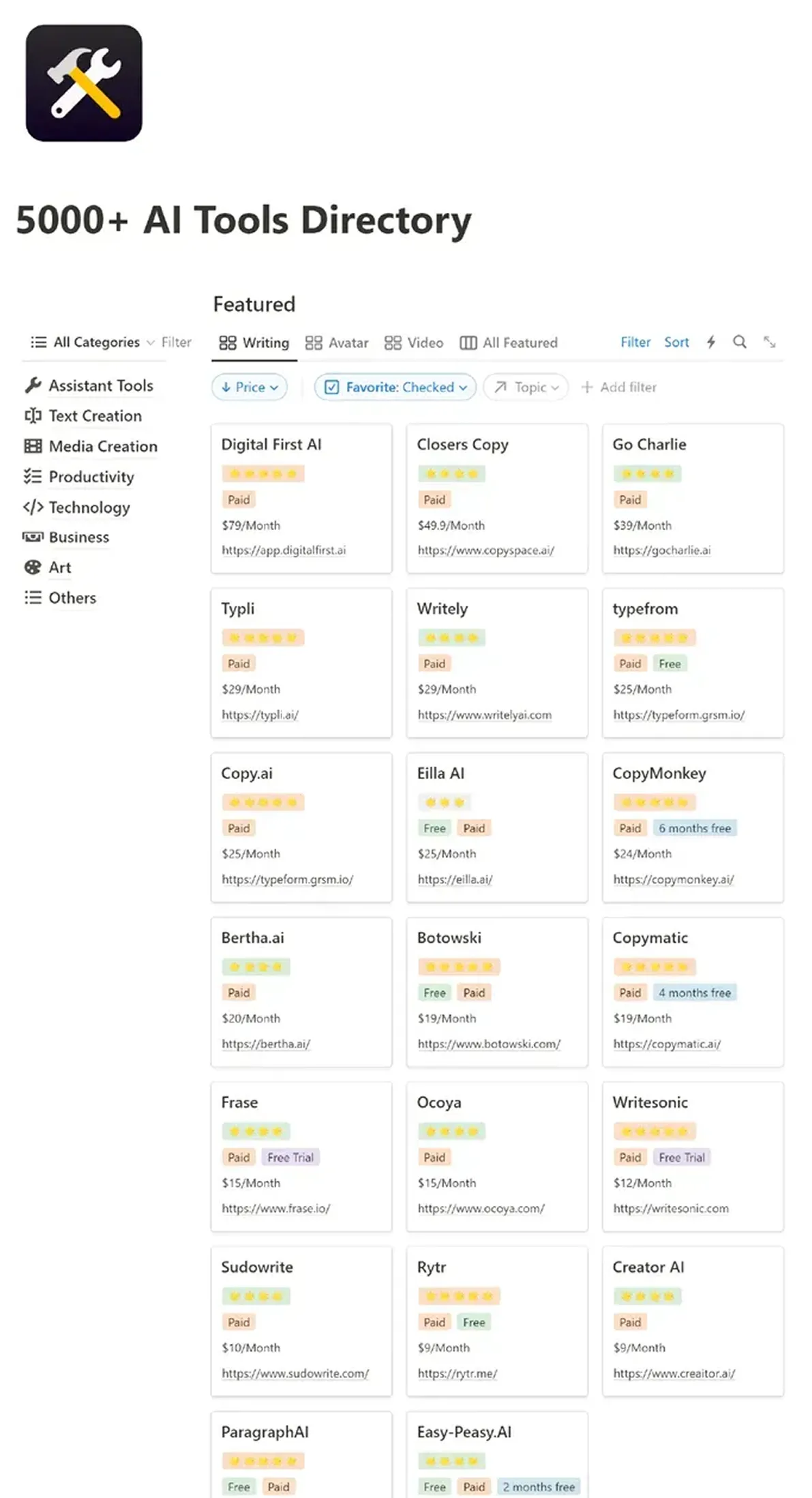This screenshot has width=812, height=1498.
Task: Open the gocharlie.ai link
Action: (x=661, y=550)
